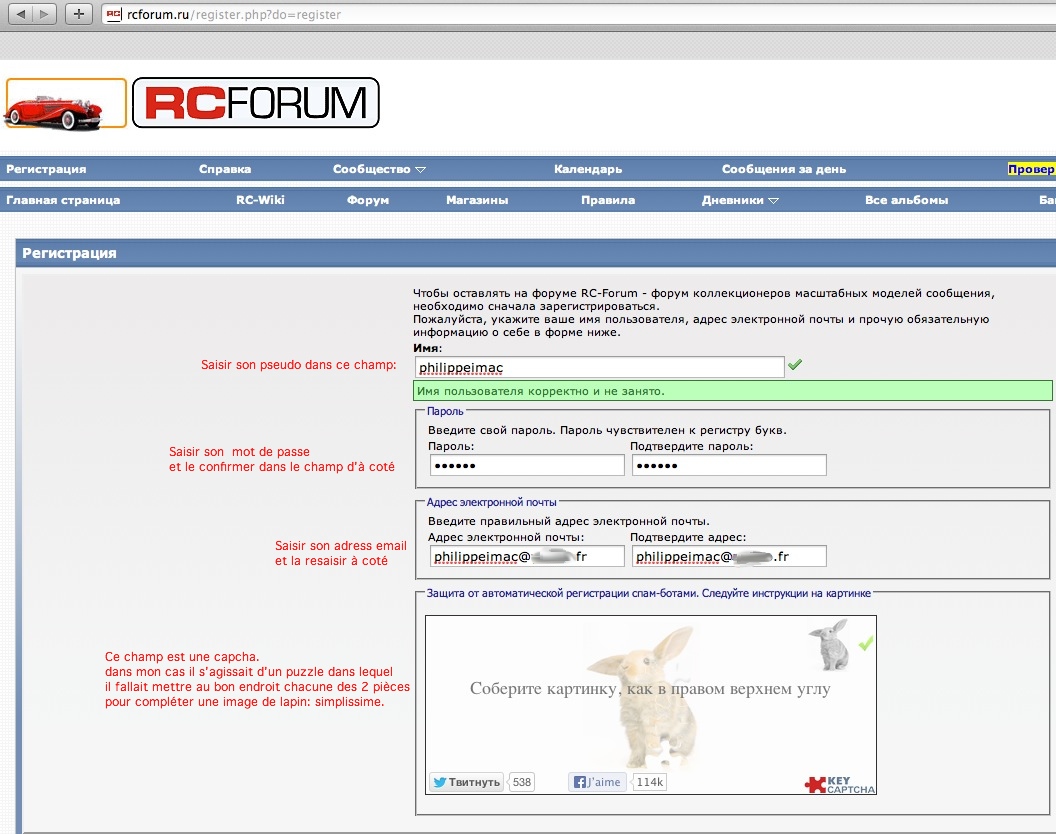This screenshot has height=834, width=1056.
Task: Expand the Дневники dropdown menu
Action: pos(740,200)
